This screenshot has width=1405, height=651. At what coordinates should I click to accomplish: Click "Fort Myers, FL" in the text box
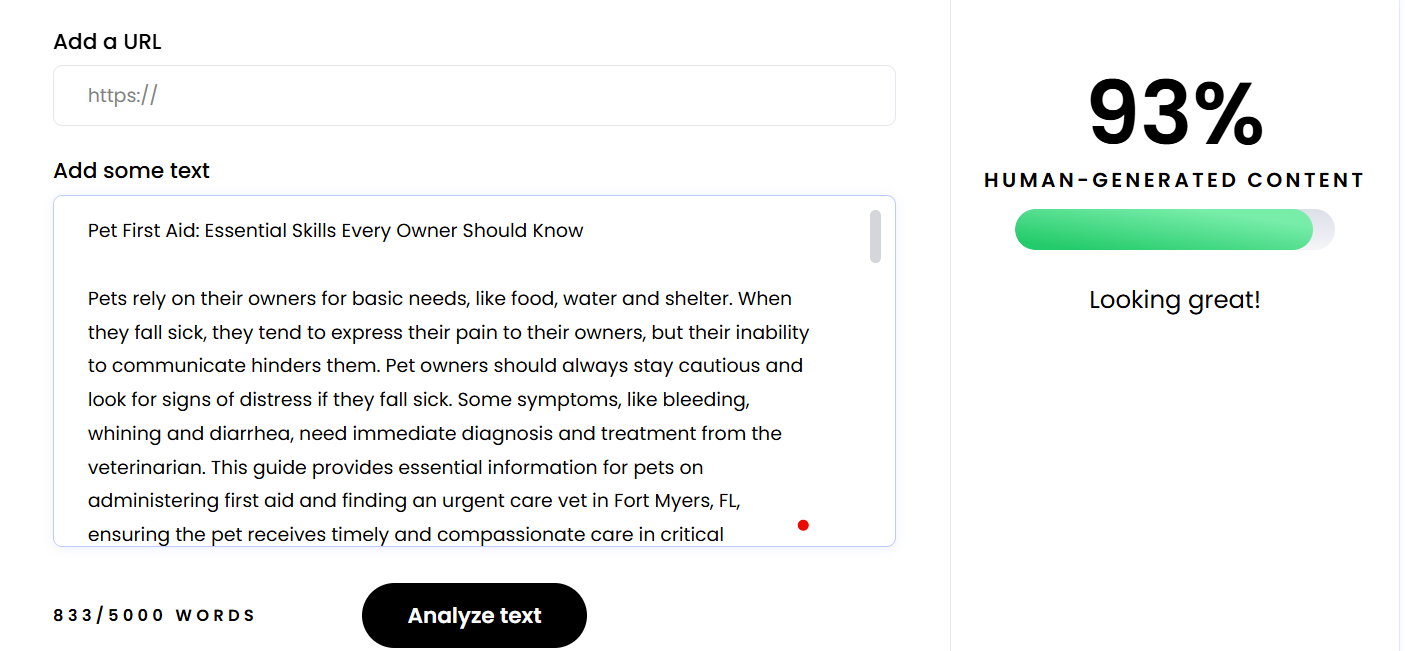click(x=676, y=501)
